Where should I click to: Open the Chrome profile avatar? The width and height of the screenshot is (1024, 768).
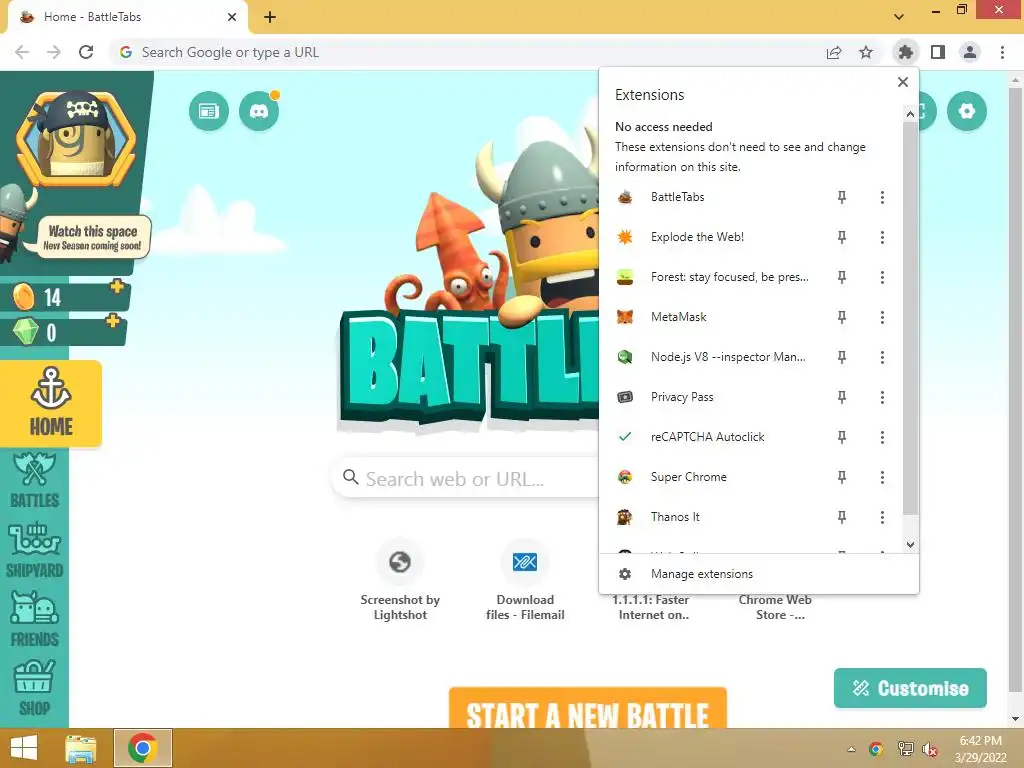coord(970,52)
